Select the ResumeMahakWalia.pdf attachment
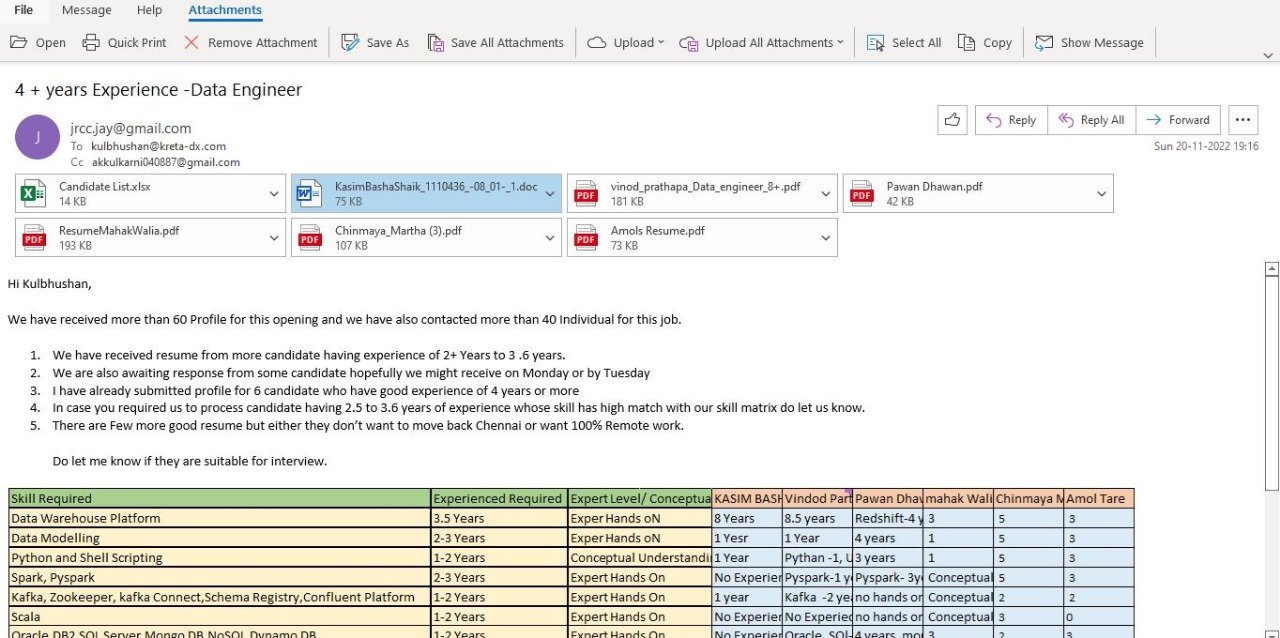 (x=140, y=237)
